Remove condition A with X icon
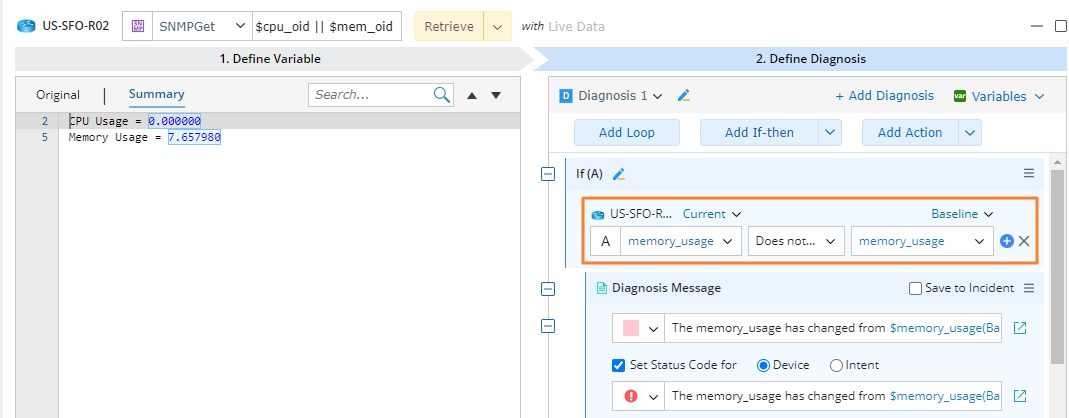This screenshot has width=1069, height=418. [1024, 241]
